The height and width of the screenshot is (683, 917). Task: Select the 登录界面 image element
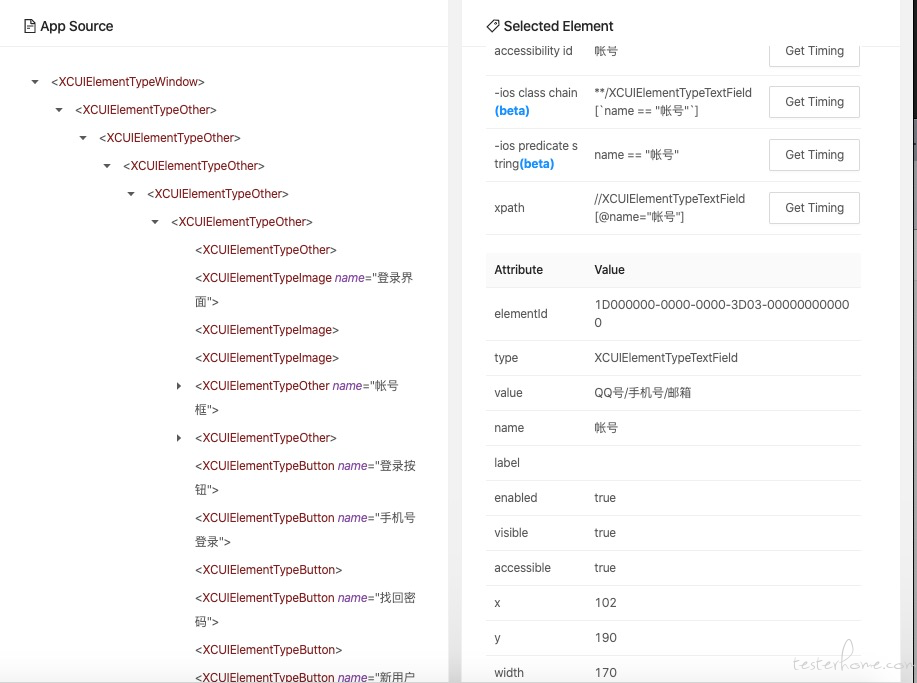click(x=304, y=289)
